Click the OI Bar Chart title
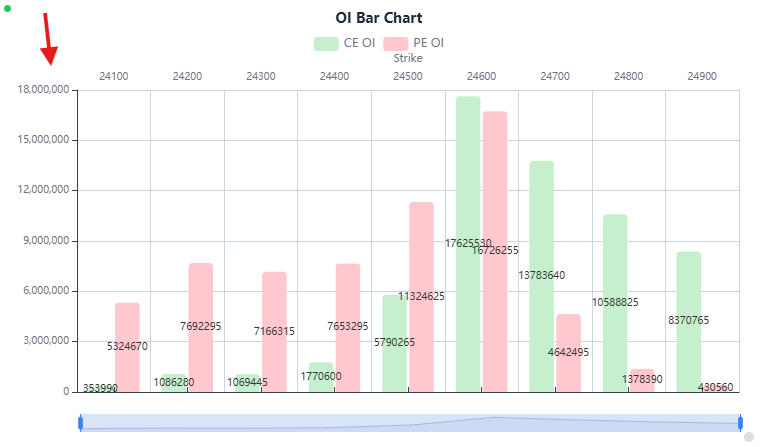 point(379,18)
